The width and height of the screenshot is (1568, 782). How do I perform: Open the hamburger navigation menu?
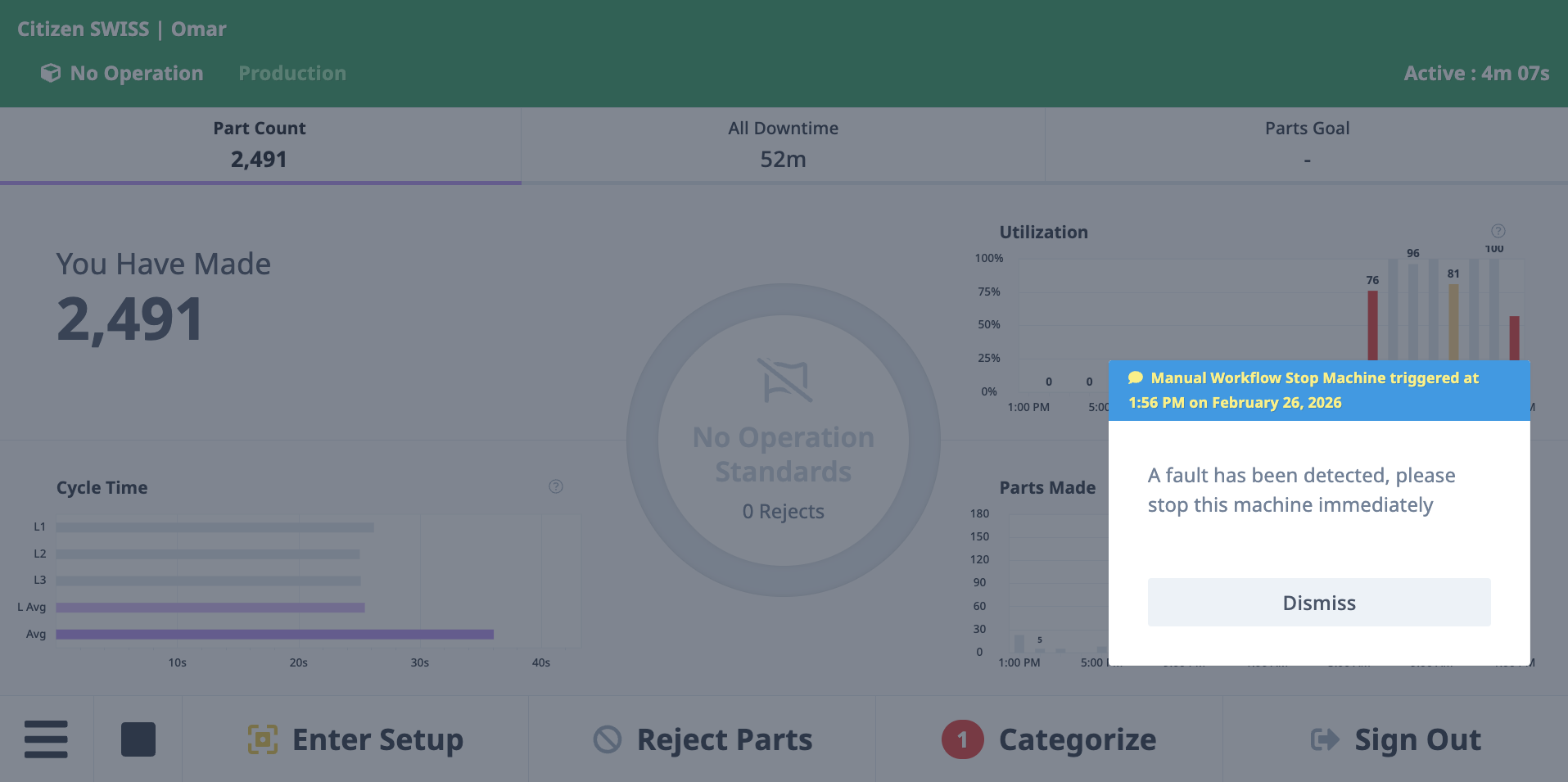pyautogui.click(x=46, y=739)
